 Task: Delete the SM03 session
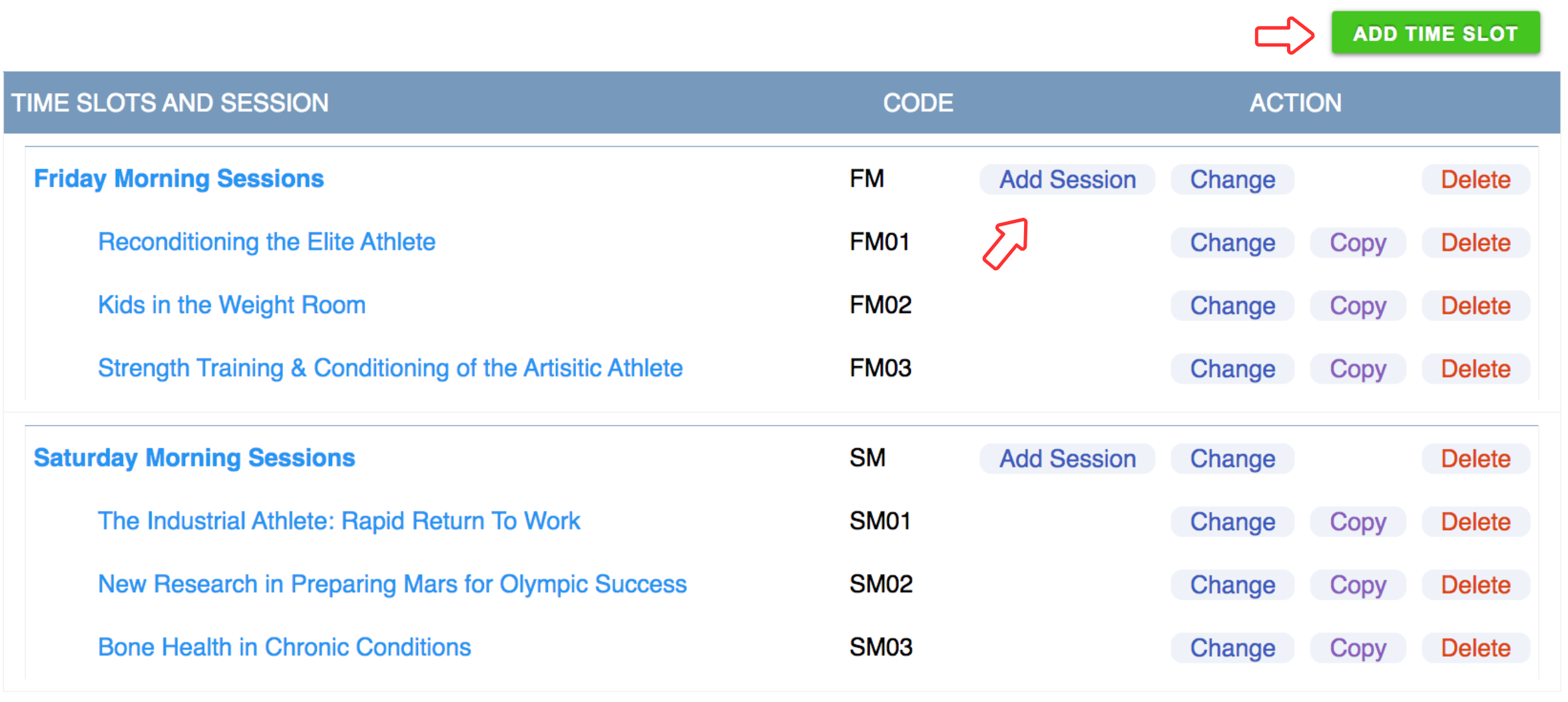pyautogui.click(x=1475, y=648)
